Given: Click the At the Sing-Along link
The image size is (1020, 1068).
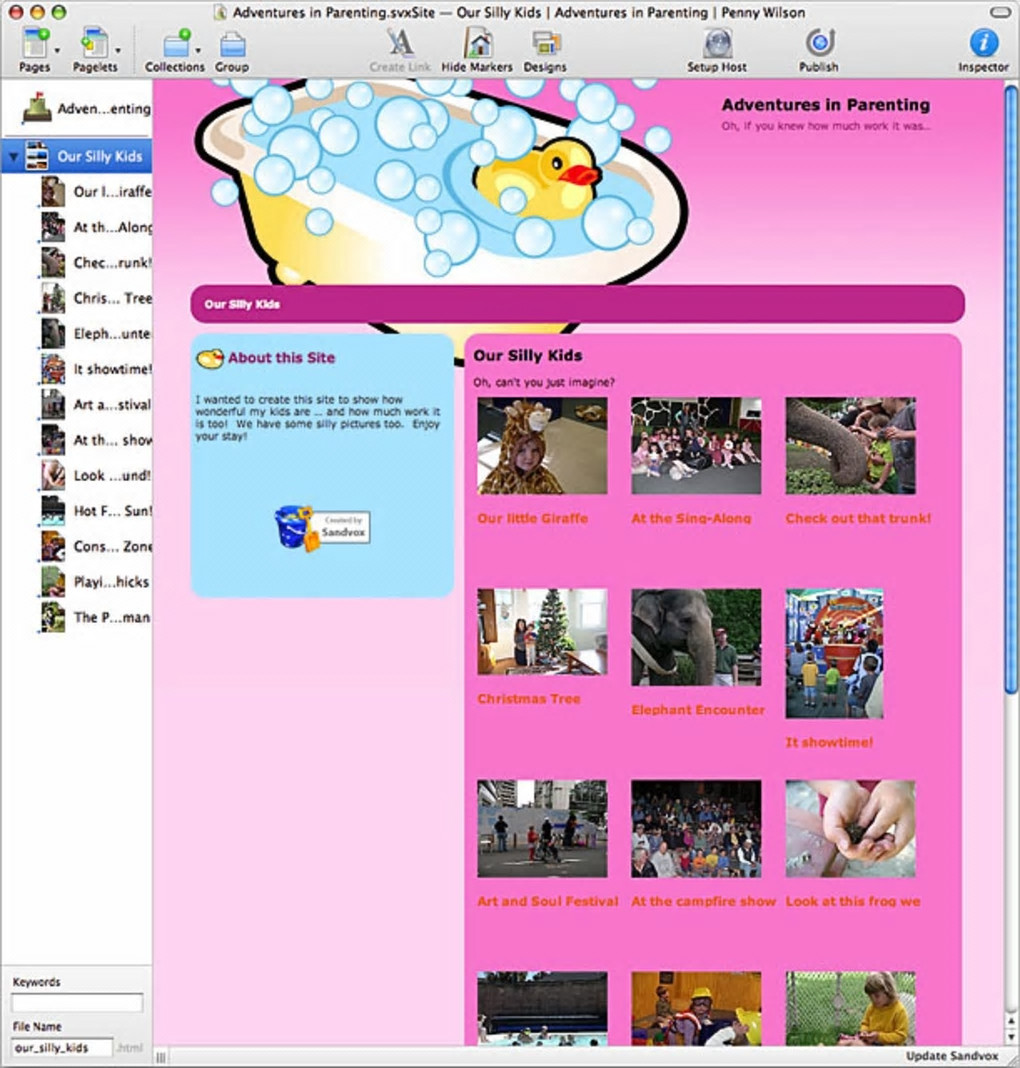Looking at the screenshot, I should (x=691, y=518).
